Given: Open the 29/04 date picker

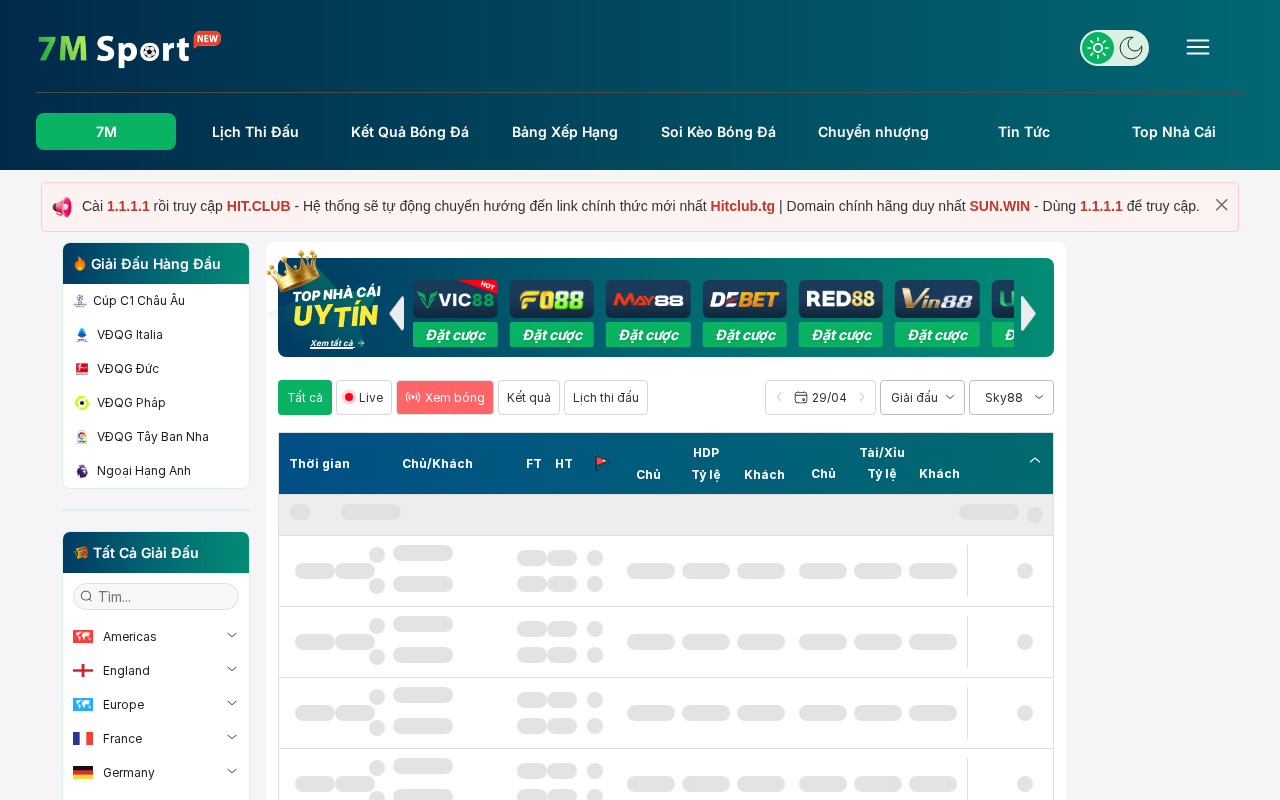Looking at the screenshot, I should coord(821,397).
